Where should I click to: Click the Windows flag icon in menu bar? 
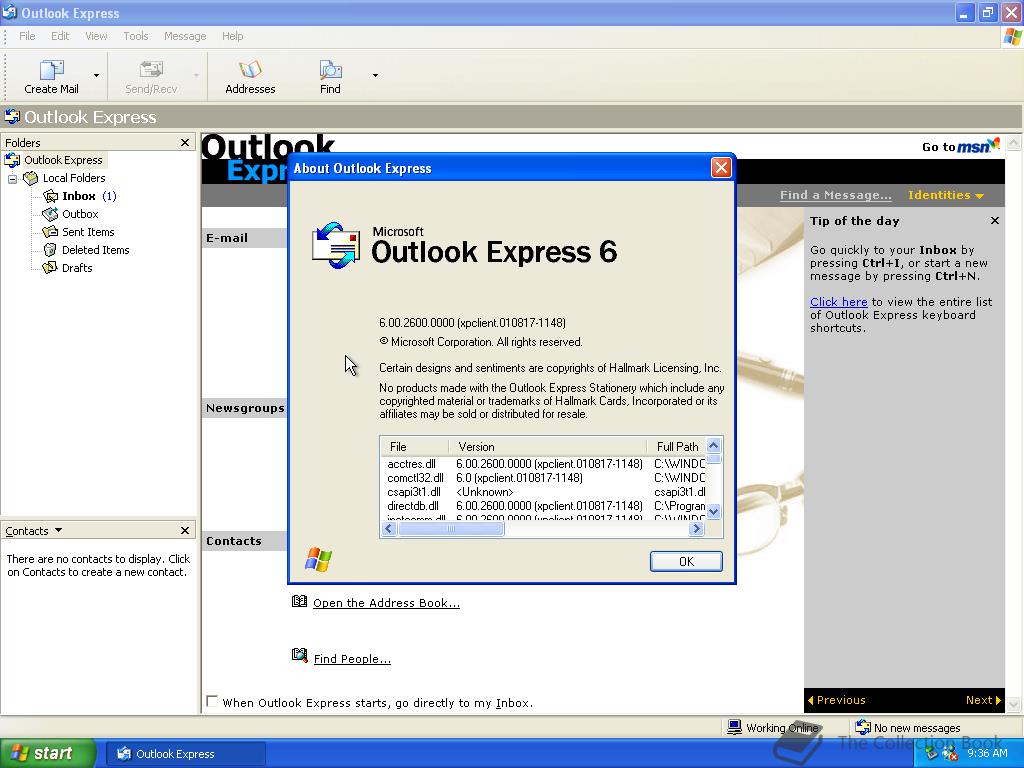1012,37
